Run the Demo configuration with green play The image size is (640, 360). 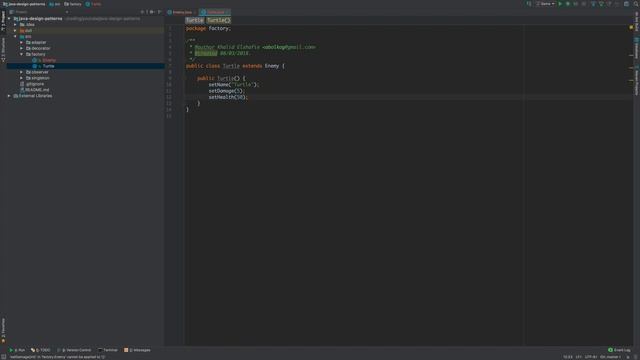pos(560,4)
